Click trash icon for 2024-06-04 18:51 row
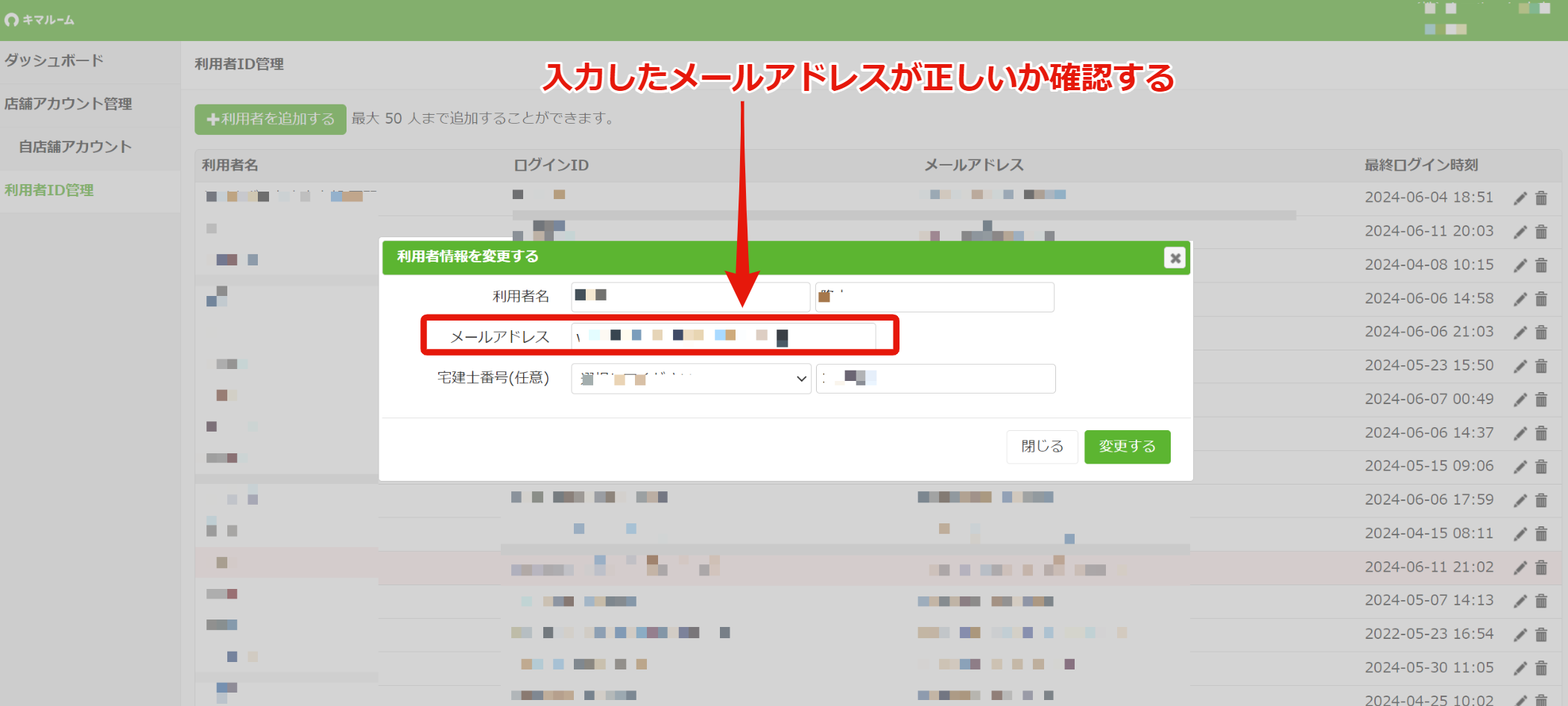This screenshot has width=1568, height=706. pos(1541,198)
